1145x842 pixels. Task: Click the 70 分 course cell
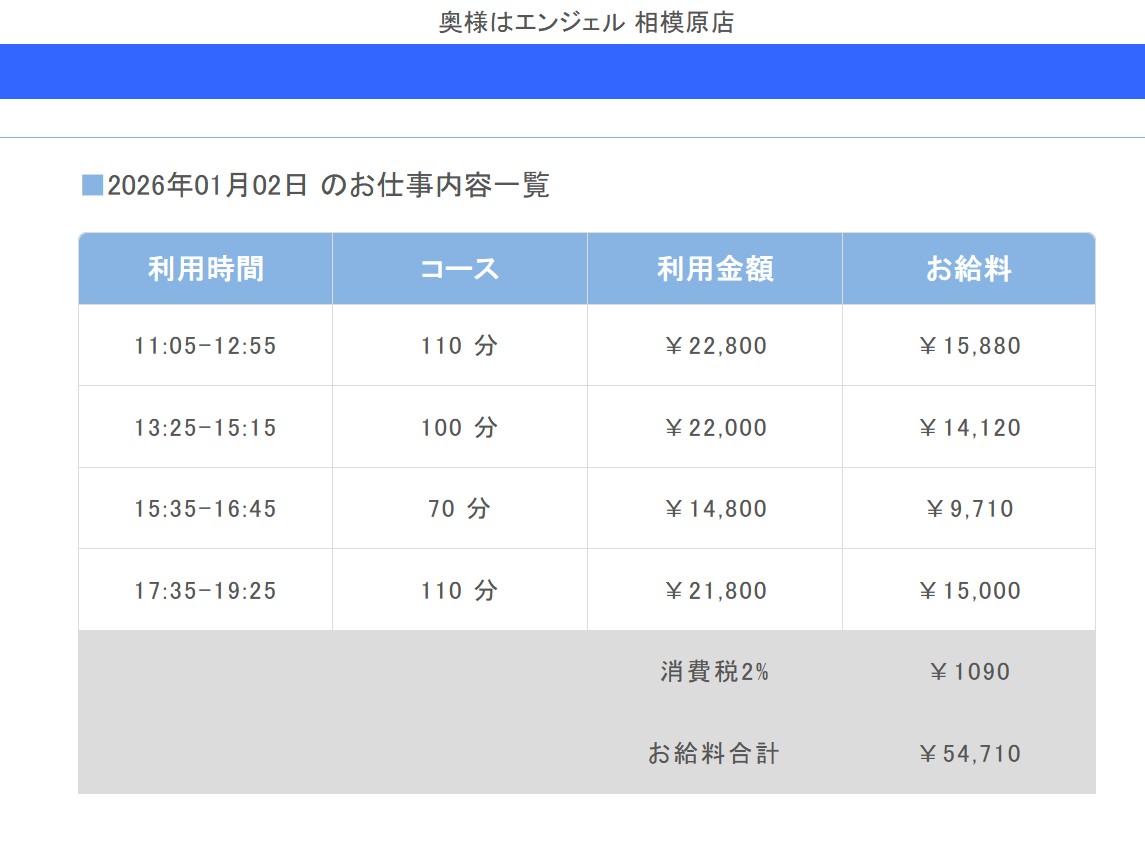click(459, 509)
